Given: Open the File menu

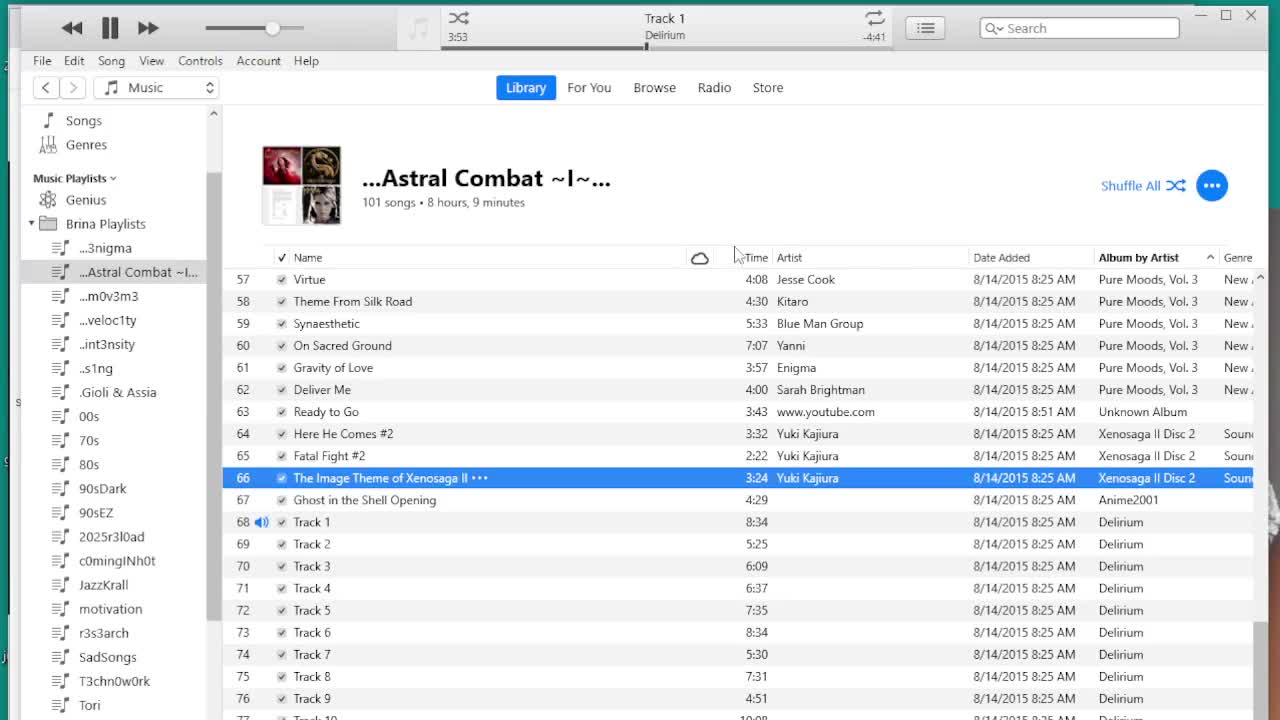Looking at the screenshot, I should point(42,61).
